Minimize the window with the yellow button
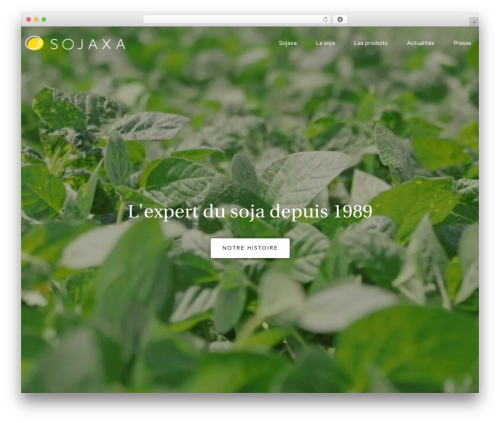The image size is (500, 423). tap(36, 20)
